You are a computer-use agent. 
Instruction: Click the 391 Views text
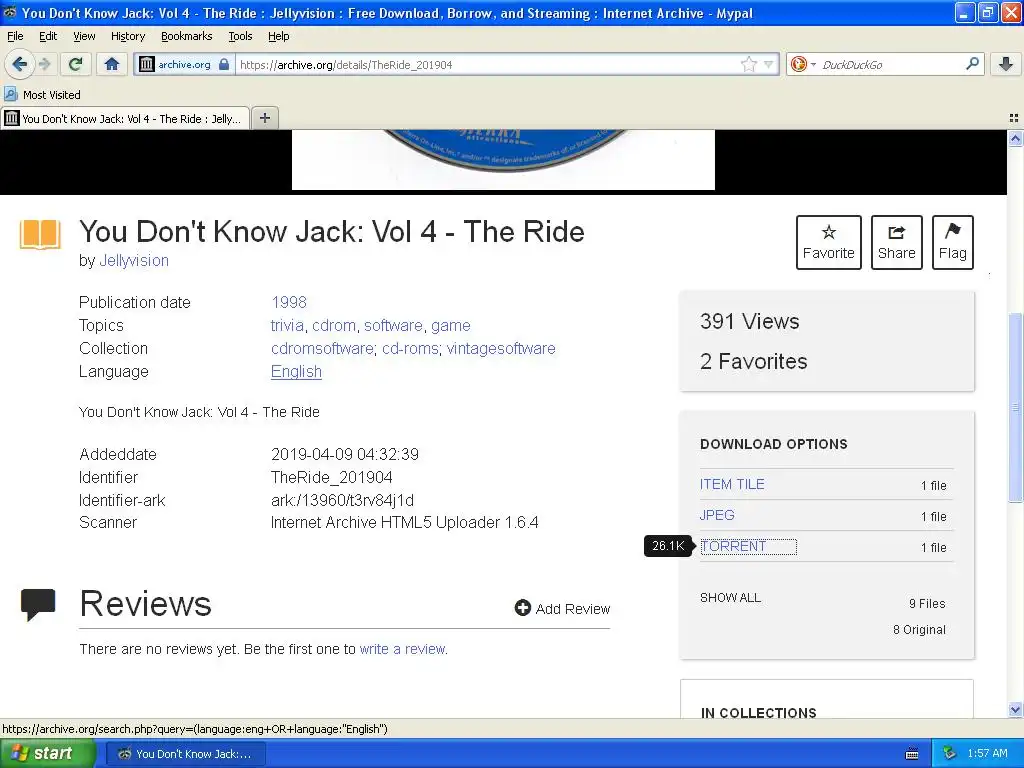[x=749, y=321]
